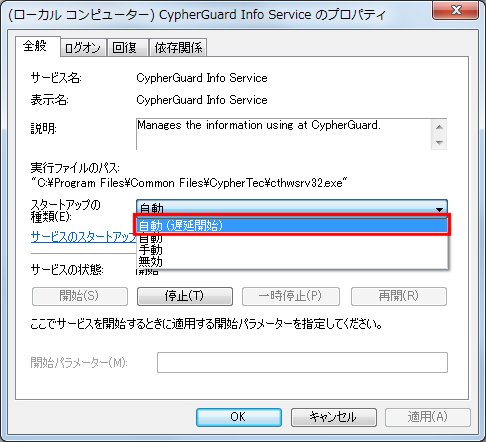Switch to the ログオン tab
The height and width of the screenshot is (442, 486).
click(83, 47)
